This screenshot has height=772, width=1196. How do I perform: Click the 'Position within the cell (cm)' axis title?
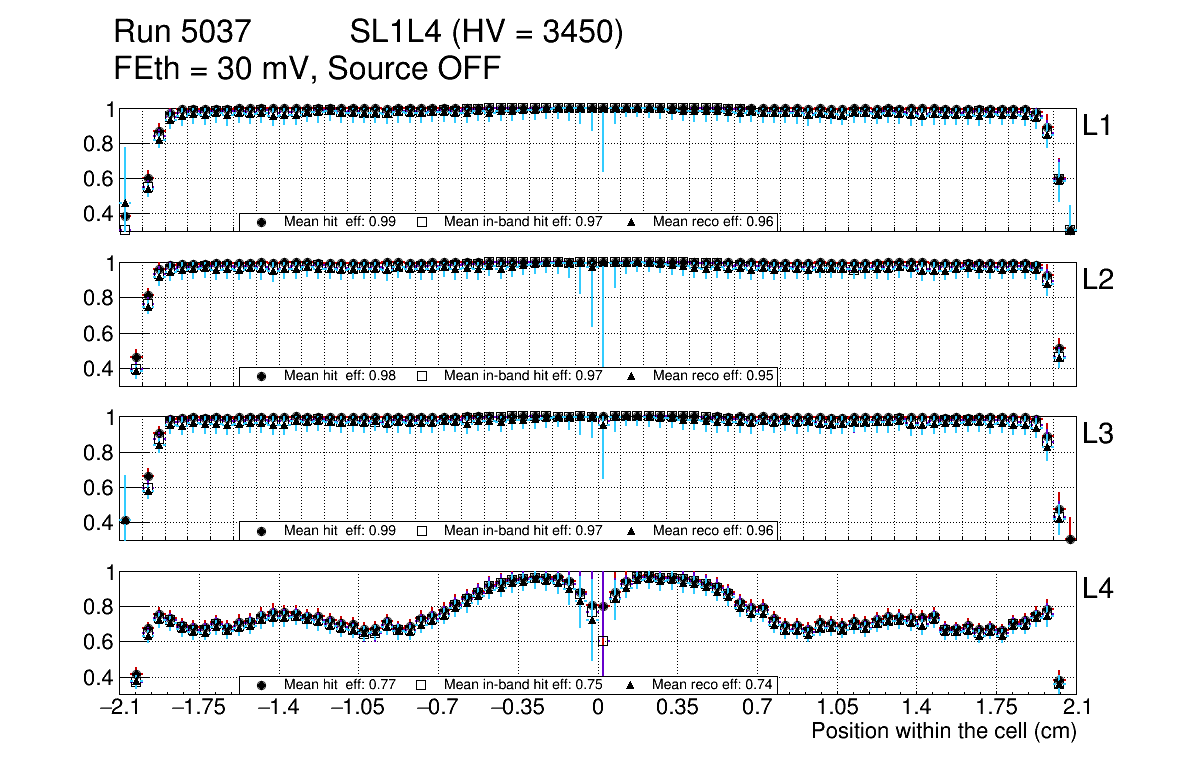pyautogui.click(x=943, y=731)
